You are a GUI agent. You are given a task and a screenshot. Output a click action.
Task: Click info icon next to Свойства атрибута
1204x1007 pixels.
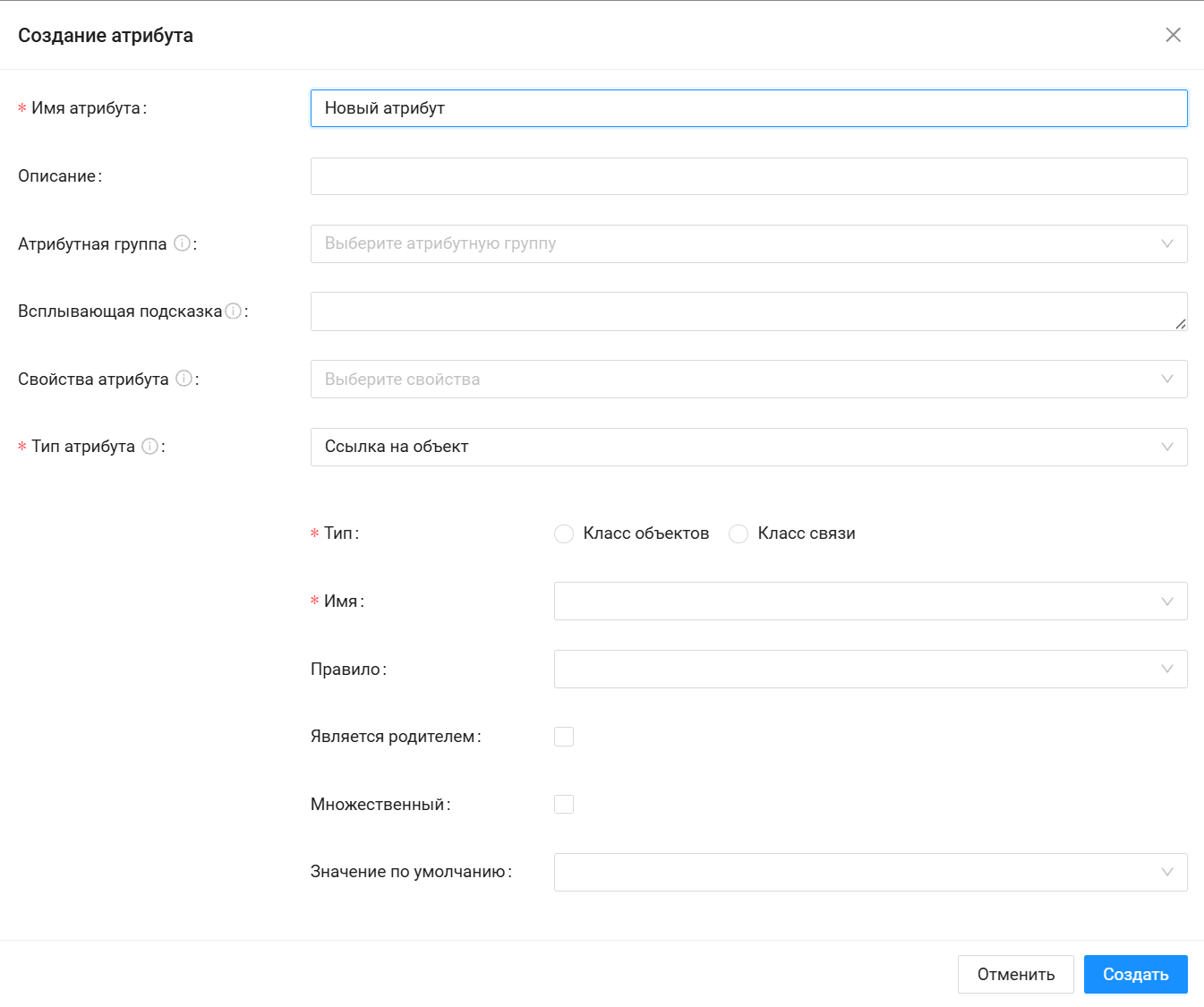coord(184,379)
